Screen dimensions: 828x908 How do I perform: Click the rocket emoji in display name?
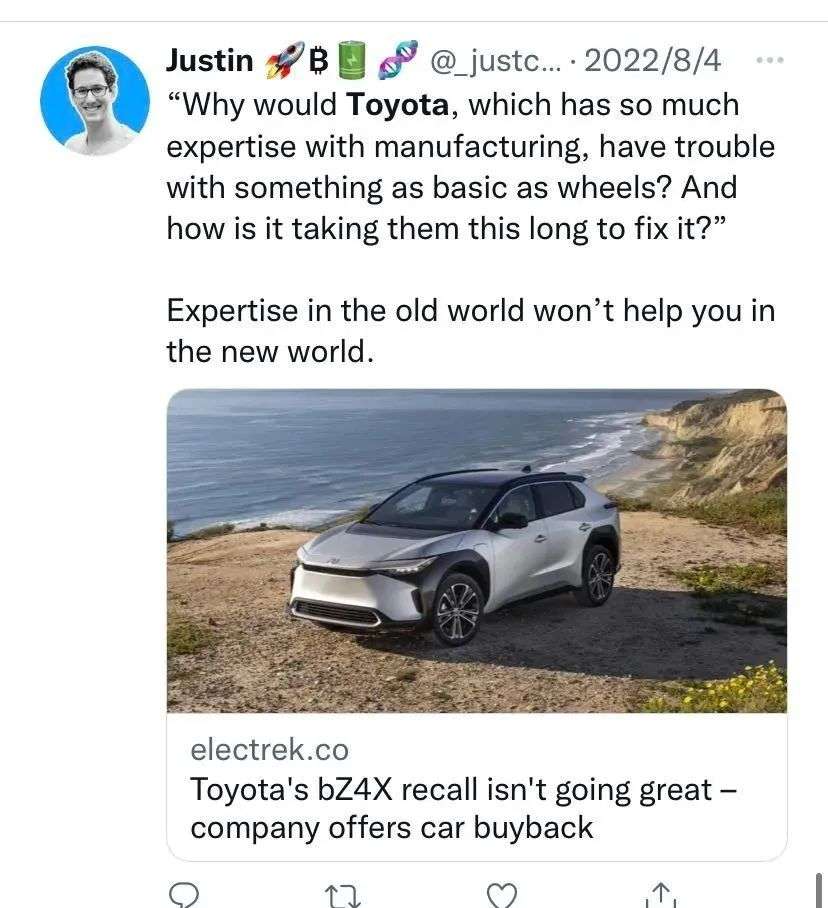(x=284, y=60)
